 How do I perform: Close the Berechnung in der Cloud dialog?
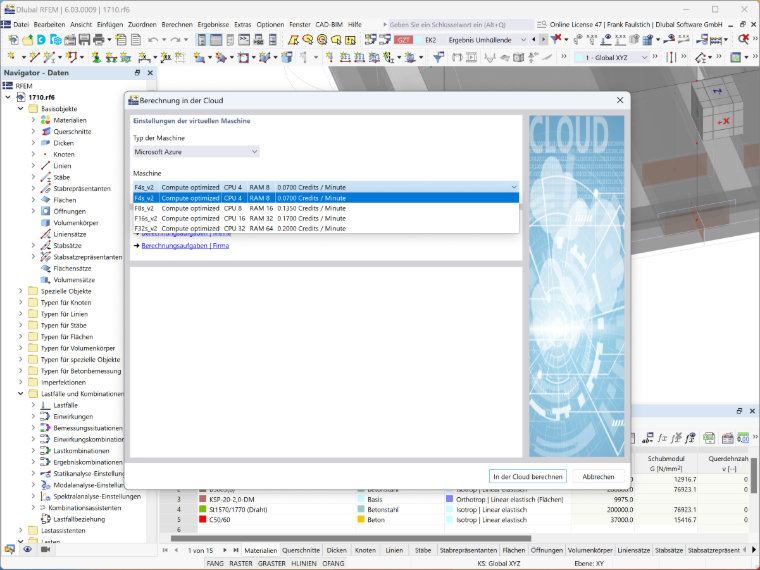tap(620, 100)
